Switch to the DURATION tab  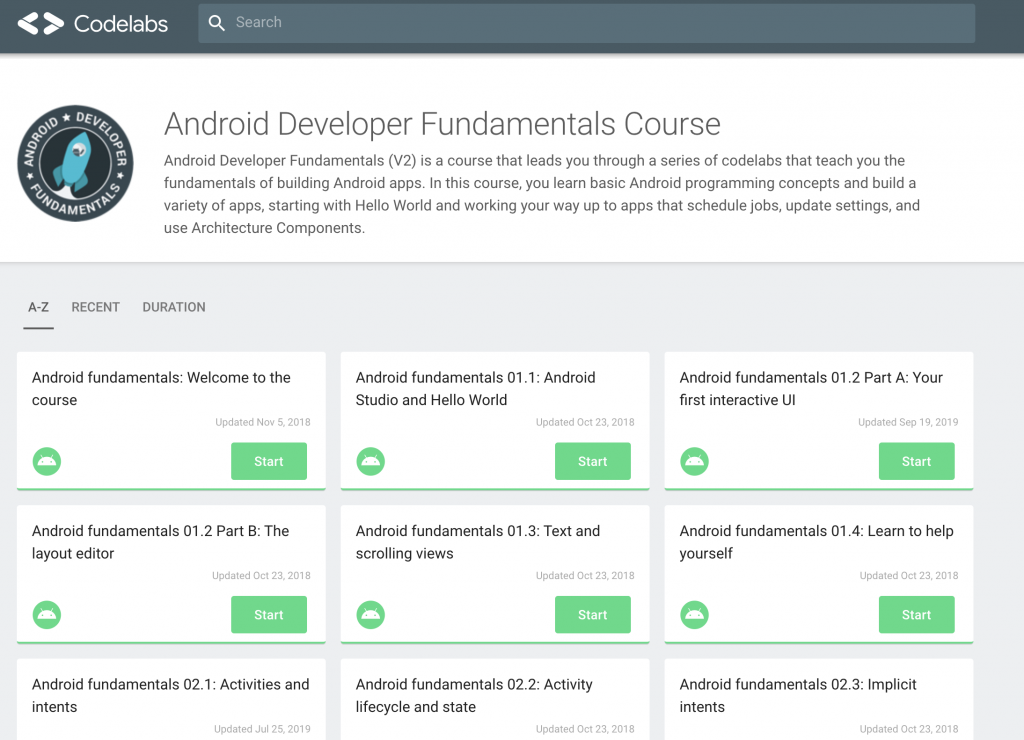point(174,307)
